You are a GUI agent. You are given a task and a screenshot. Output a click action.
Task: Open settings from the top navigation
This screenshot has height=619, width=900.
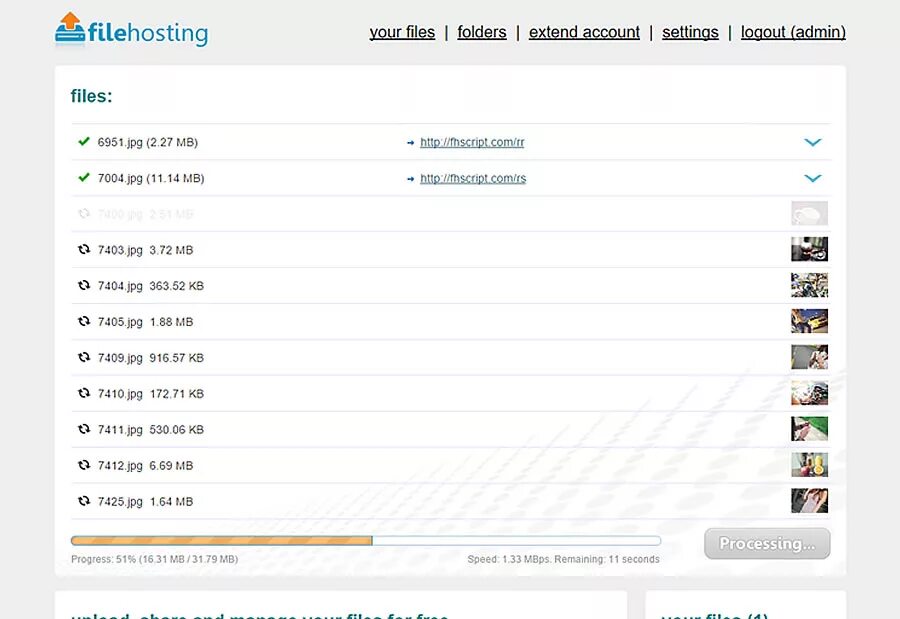[690, 32]
